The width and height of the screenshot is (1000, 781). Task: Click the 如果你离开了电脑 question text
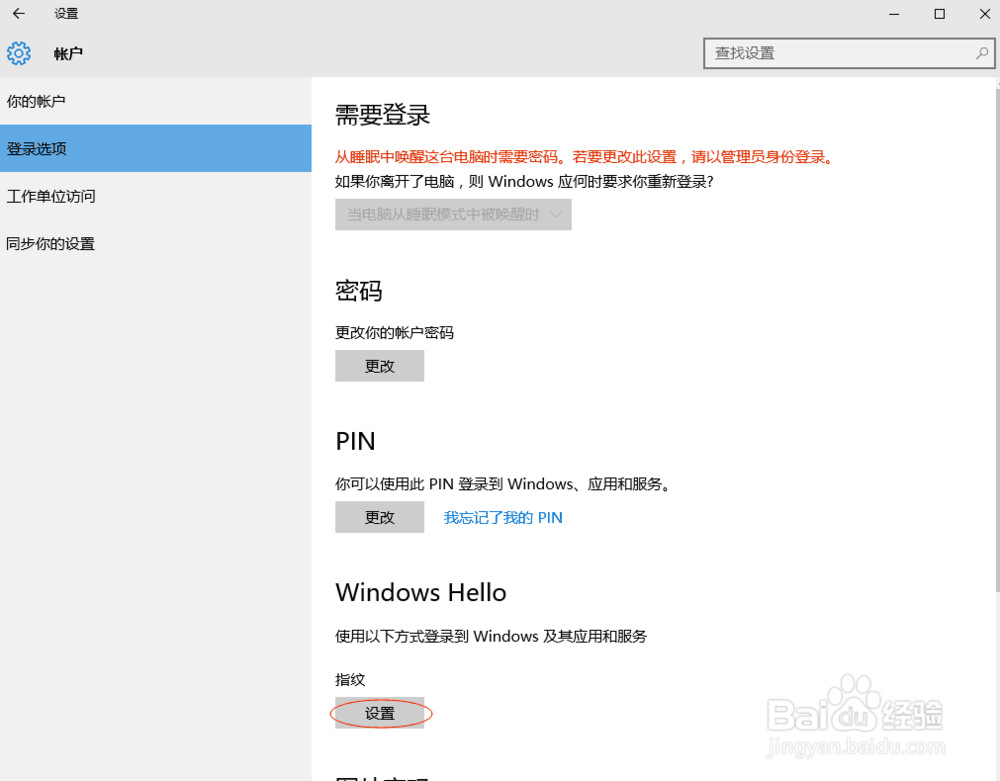524,182
